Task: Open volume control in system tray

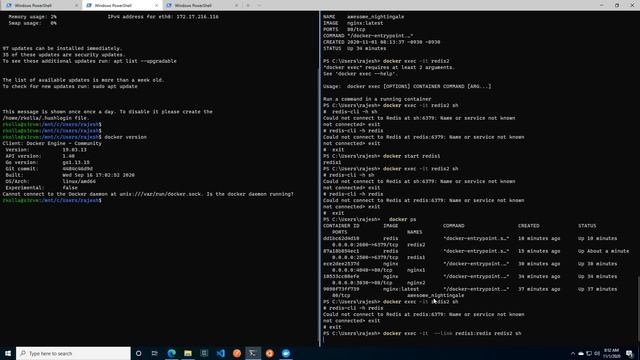Action: coord(597,353)
